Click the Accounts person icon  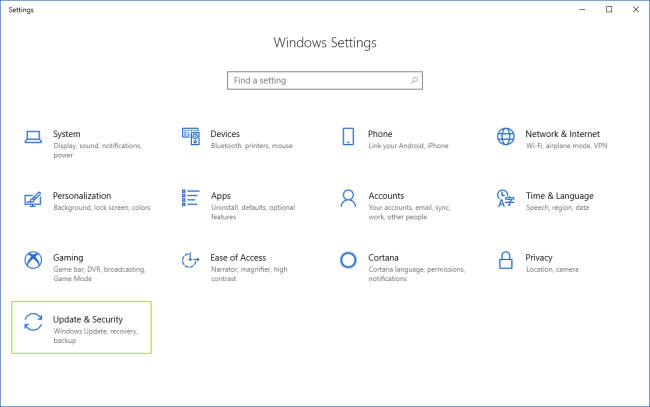pyautogui.click(x=348, y=198)
